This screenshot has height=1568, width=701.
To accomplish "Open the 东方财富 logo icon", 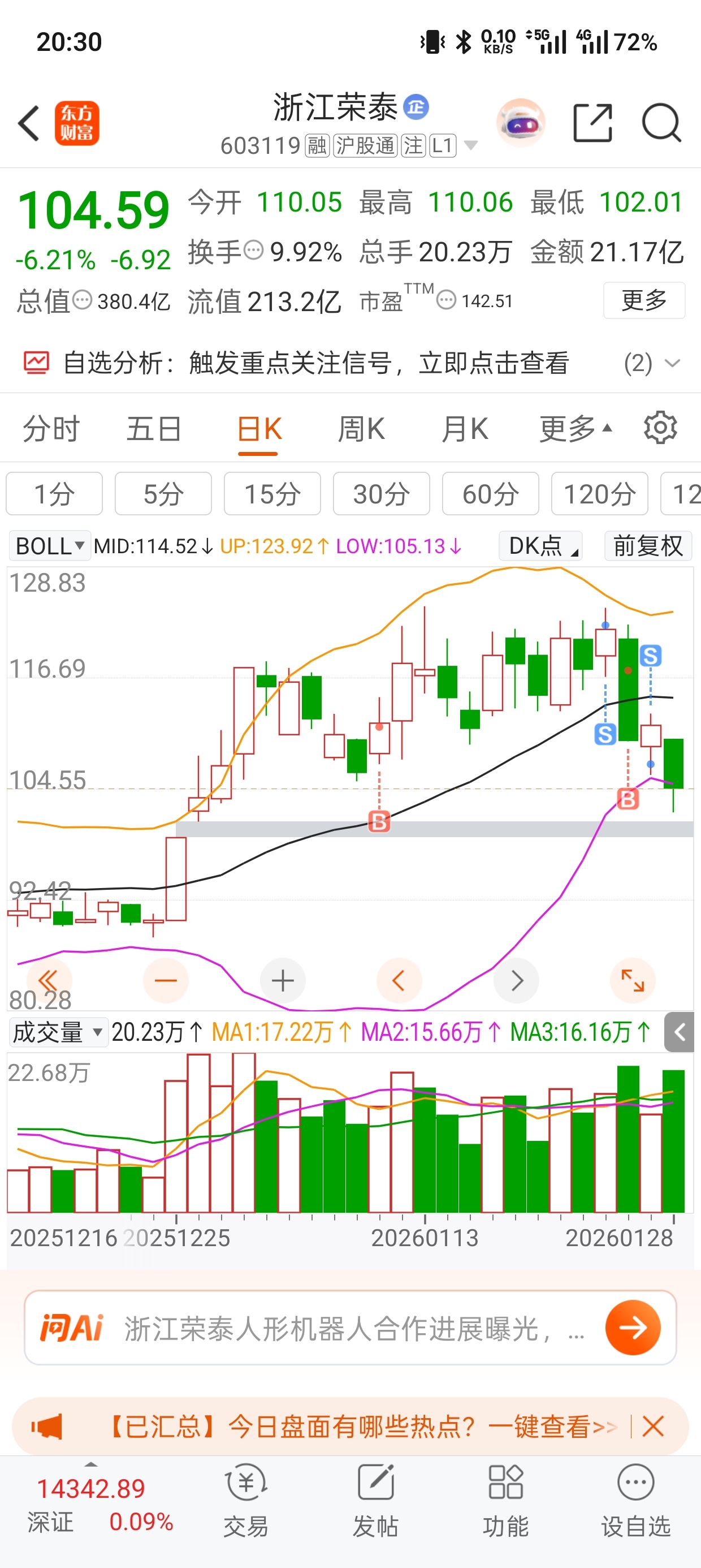I will (x=77, y=123).
